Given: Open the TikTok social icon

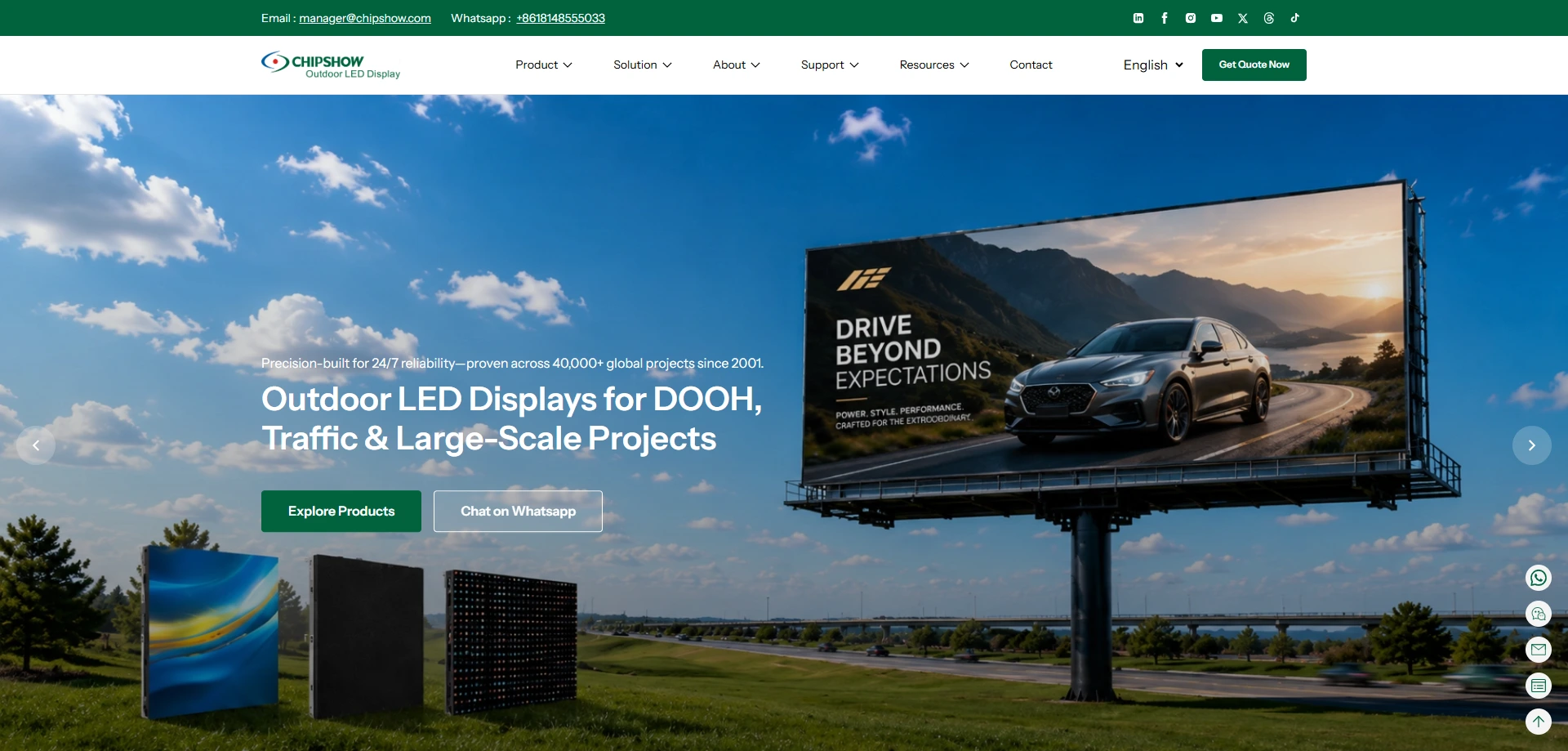Looking at the screenshot, I should pyautogui.click(x=1295, y=18).
